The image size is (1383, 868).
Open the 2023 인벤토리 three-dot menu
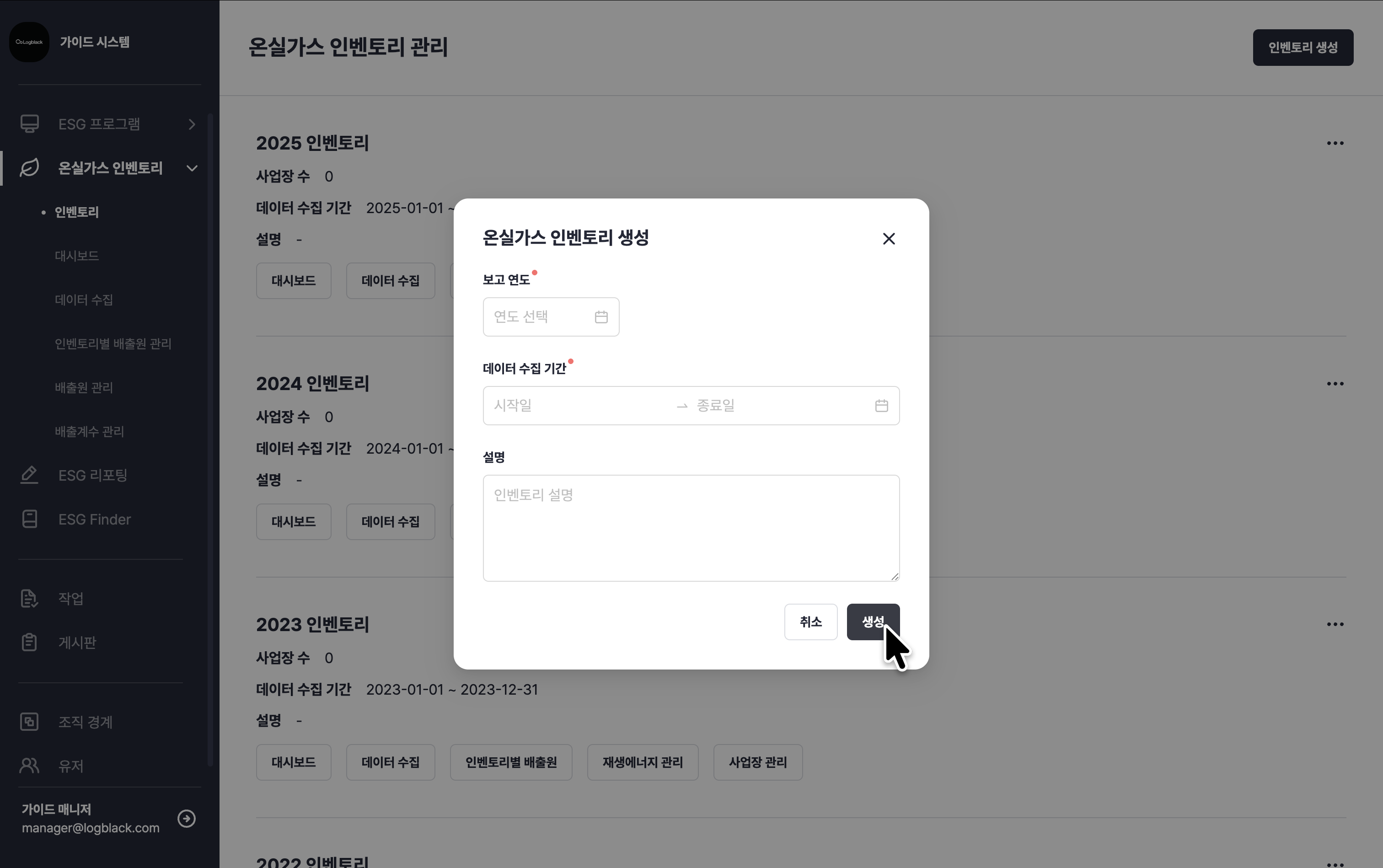click(x=1335, y=625)
